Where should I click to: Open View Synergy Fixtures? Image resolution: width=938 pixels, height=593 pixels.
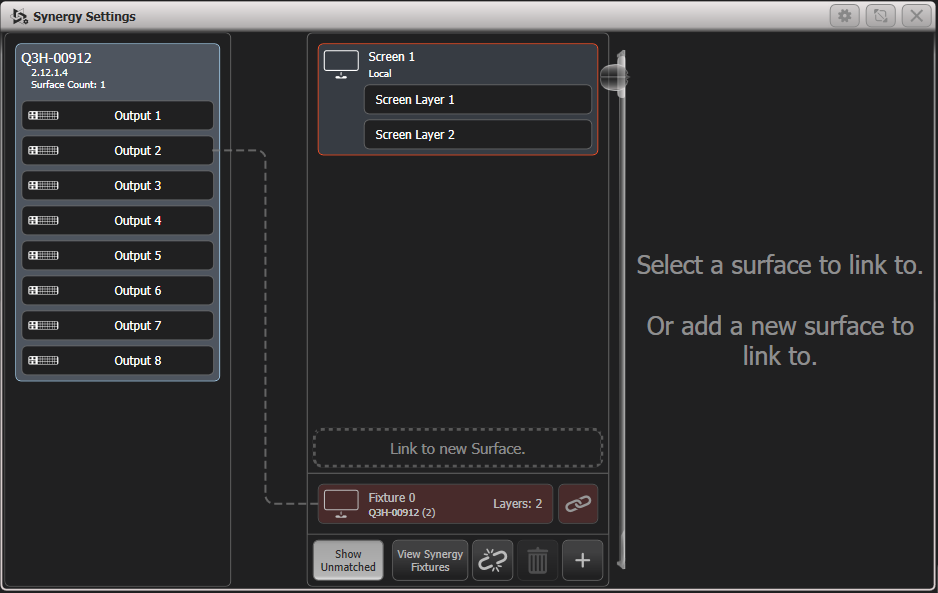pyautogui.click(x=429, y=560)
